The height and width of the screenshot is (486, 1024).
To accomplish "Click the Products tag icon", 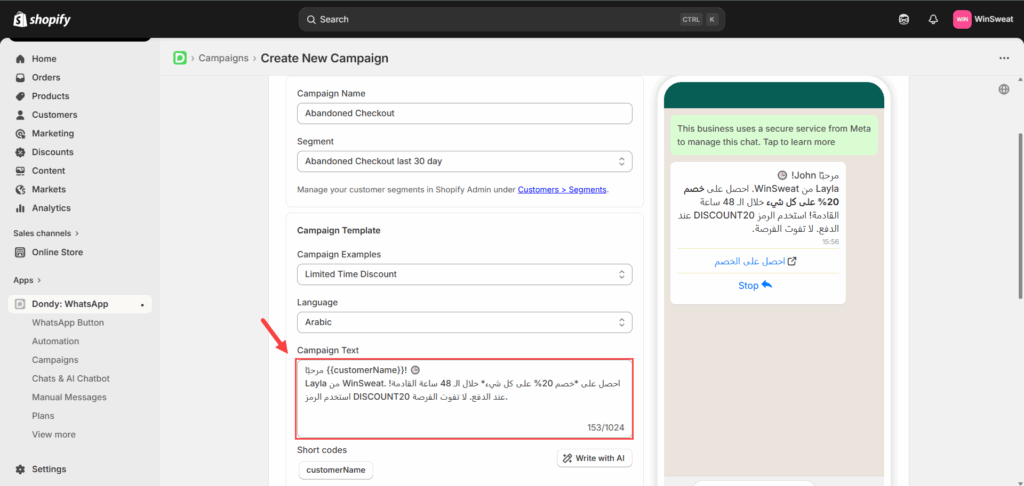I will 21,96.
